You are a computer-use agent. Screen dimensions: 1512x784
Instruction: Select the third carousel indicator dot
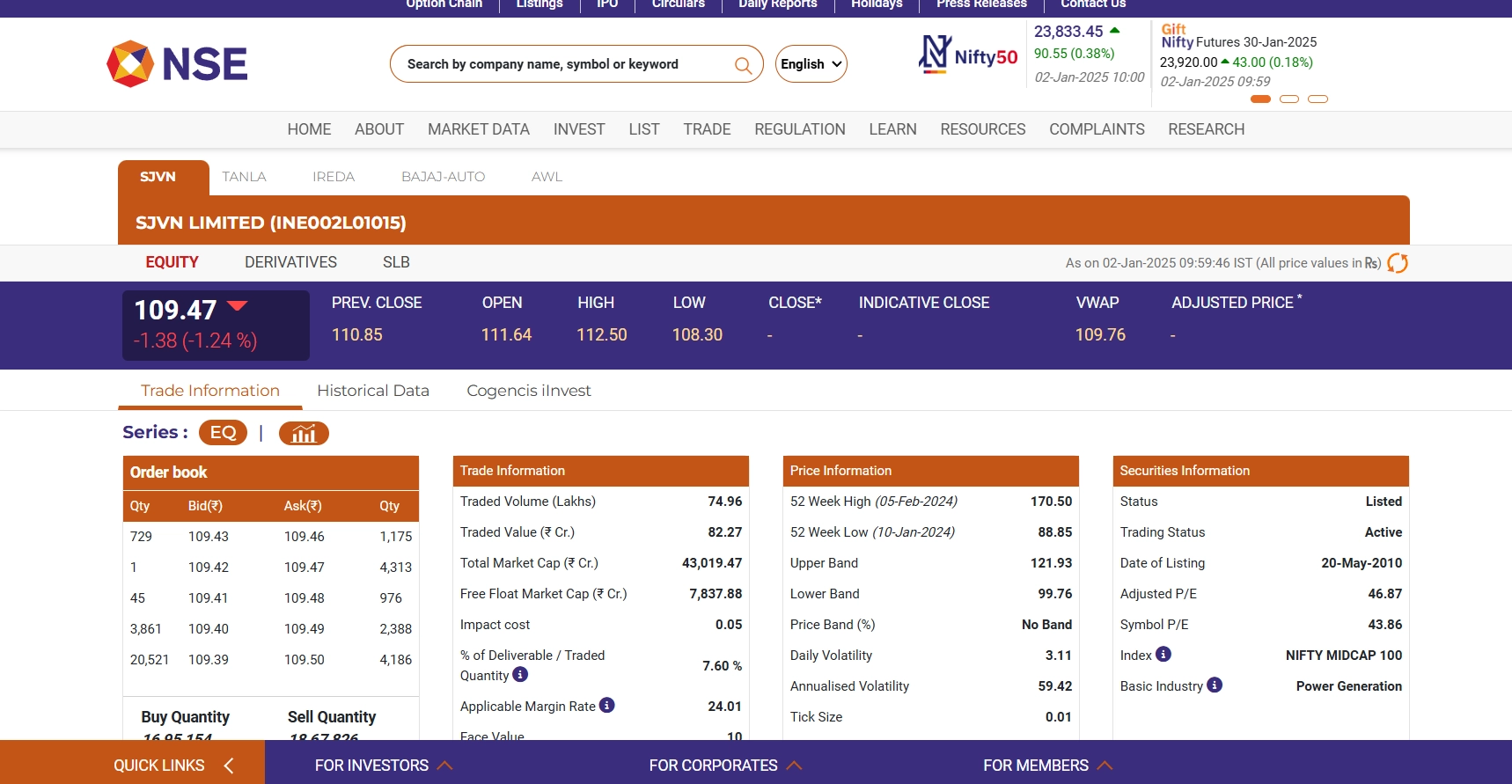pos(1317,99)
